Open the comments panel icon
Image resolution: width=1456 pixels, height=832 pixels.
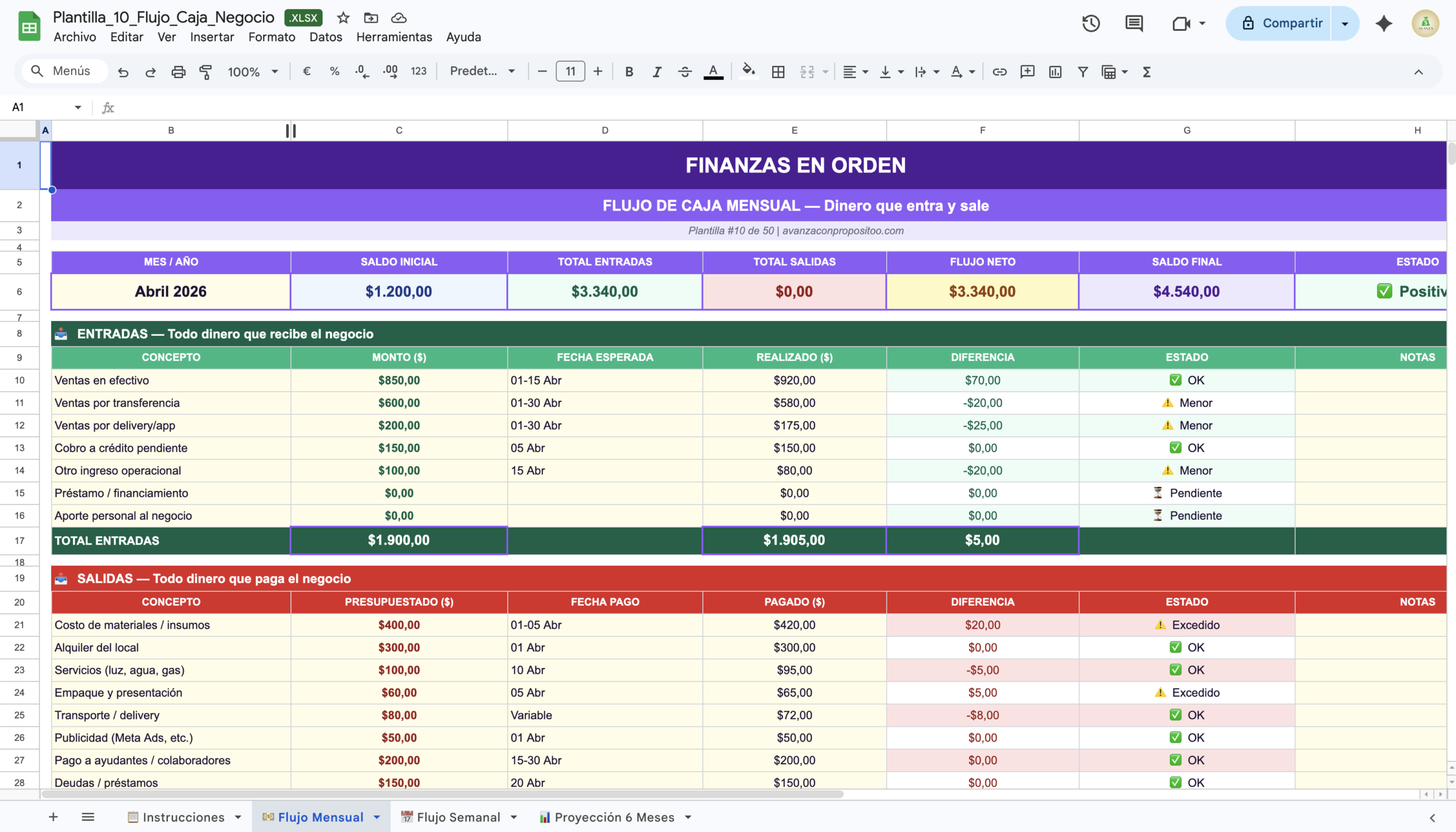1134,23
